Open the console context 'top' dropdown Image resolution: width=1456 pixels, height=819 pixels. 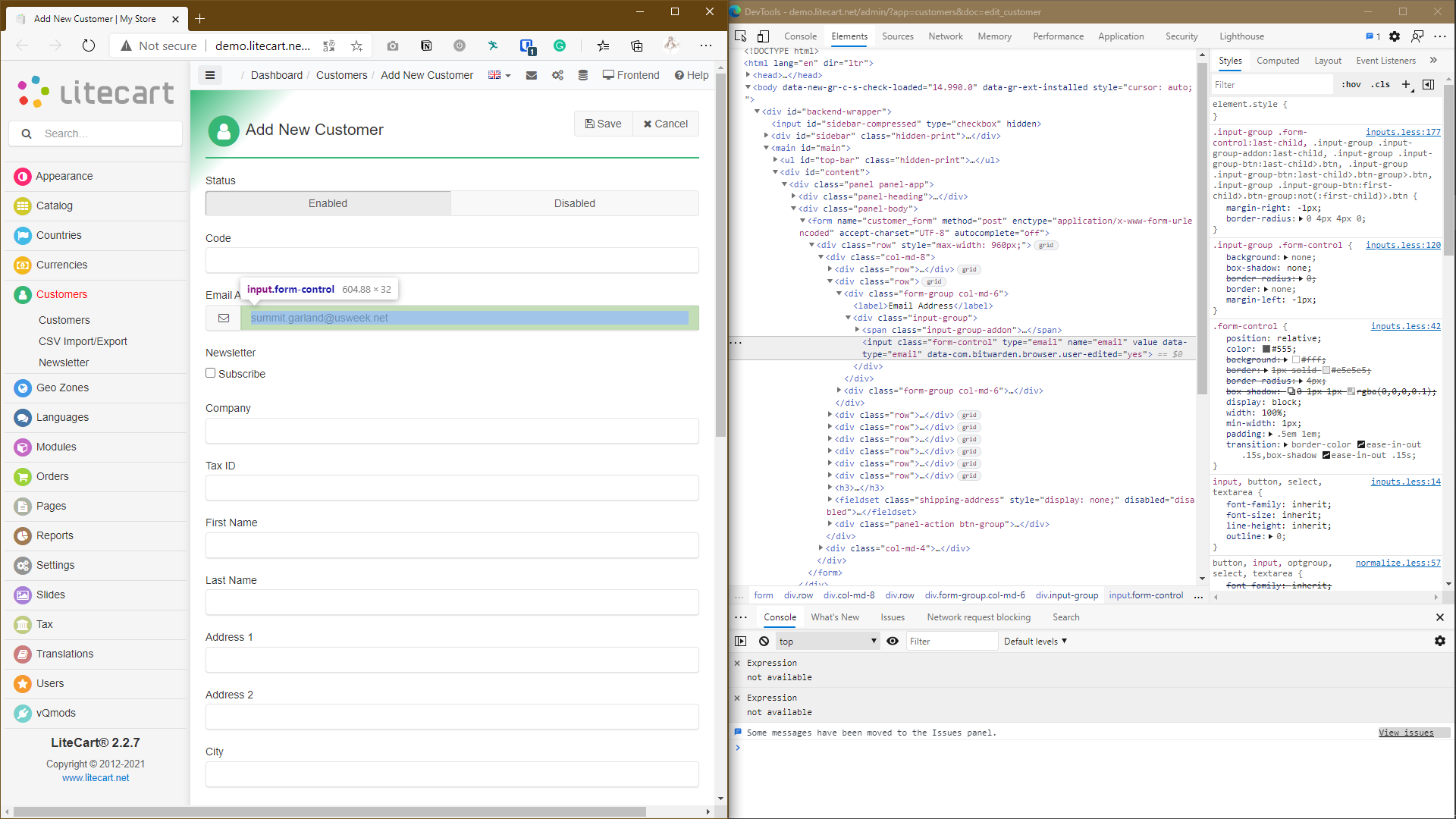pyautogui.click(x=828, y=642)
